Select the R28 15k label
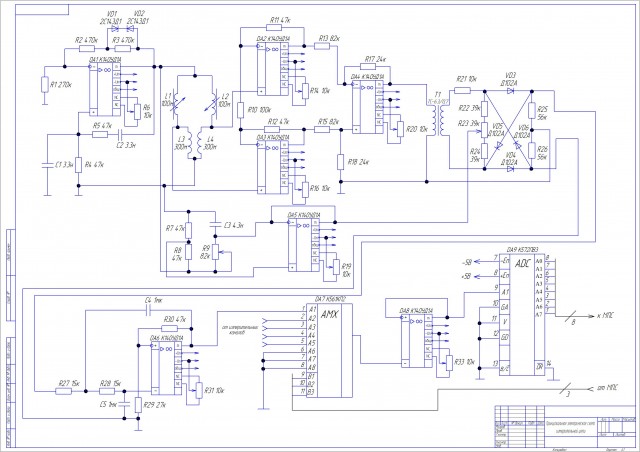 [x=111, y=384]
